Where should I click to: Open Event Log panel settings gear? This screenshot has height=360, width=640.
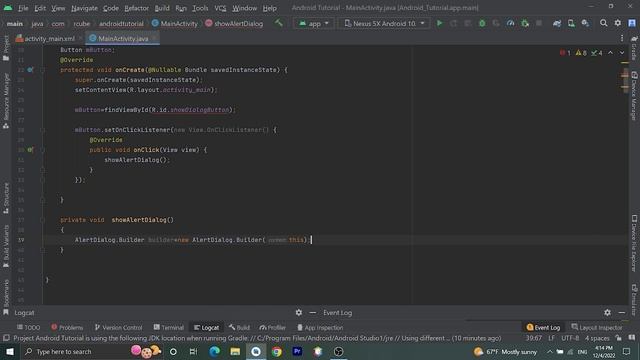[x=607, y=312]
